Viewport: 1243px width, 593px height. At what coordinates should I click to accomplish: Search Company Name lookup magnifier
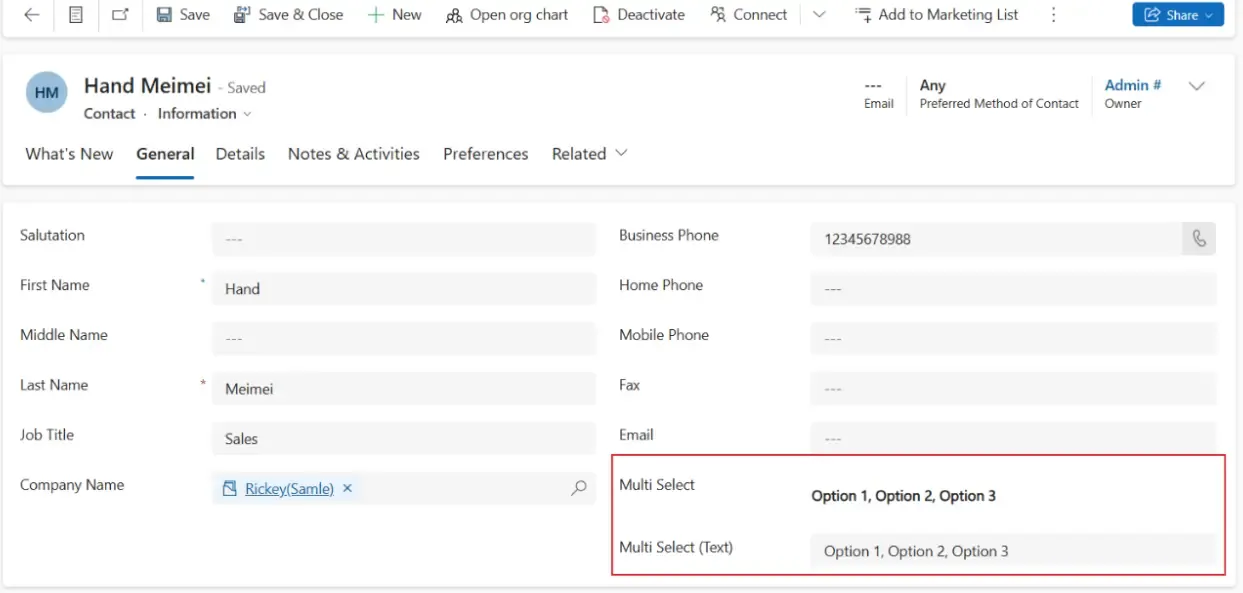[x=578, y=489]
